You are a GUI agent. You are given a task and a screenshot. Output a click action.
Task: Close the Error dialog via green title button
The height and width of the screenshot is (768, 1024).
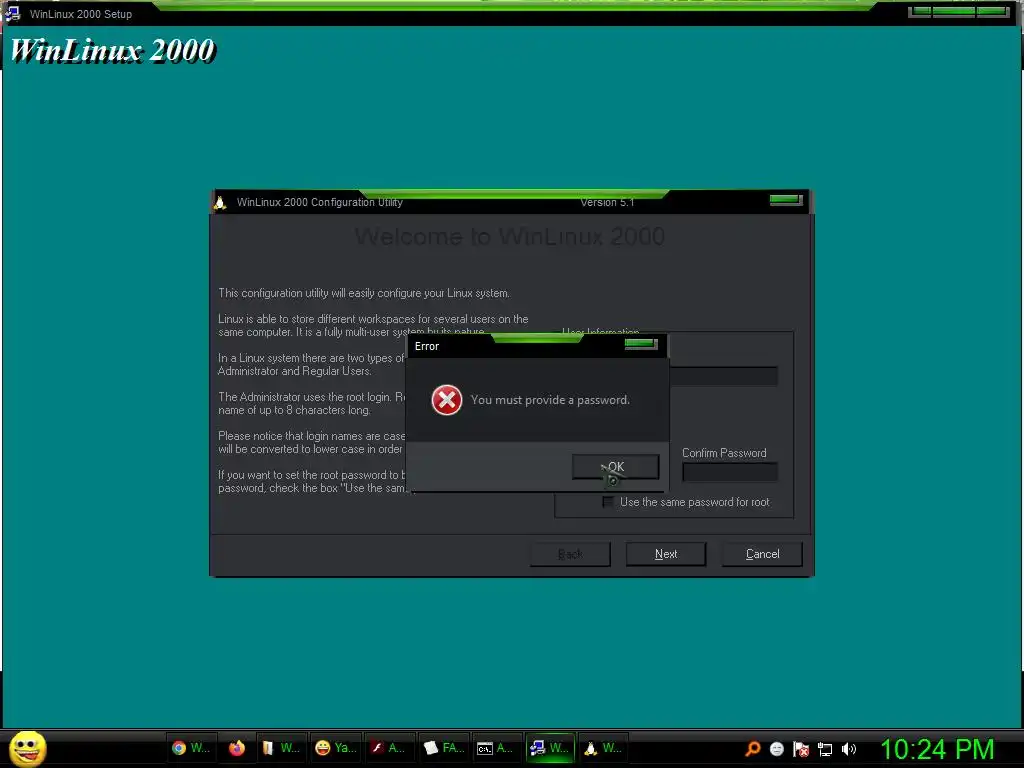coord(641,344)
